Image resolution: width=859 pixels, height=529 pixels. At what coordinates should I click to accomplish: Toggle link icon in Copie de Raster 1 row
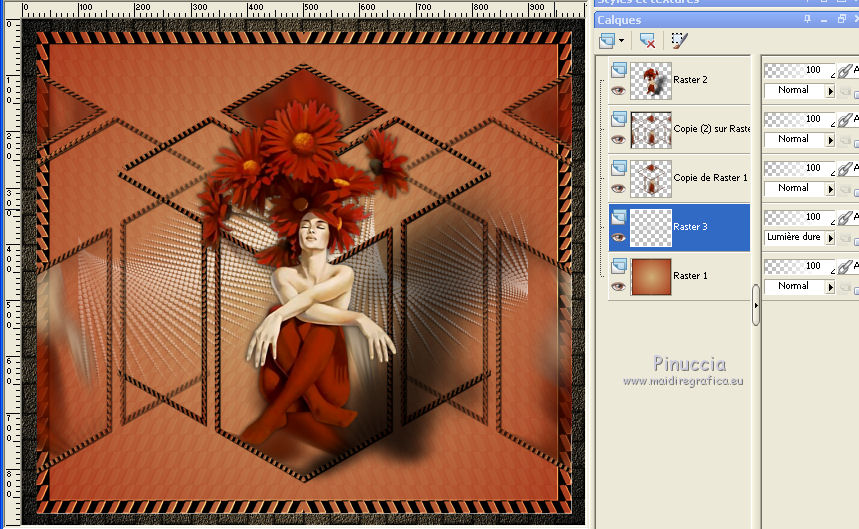tap(845, 168)
